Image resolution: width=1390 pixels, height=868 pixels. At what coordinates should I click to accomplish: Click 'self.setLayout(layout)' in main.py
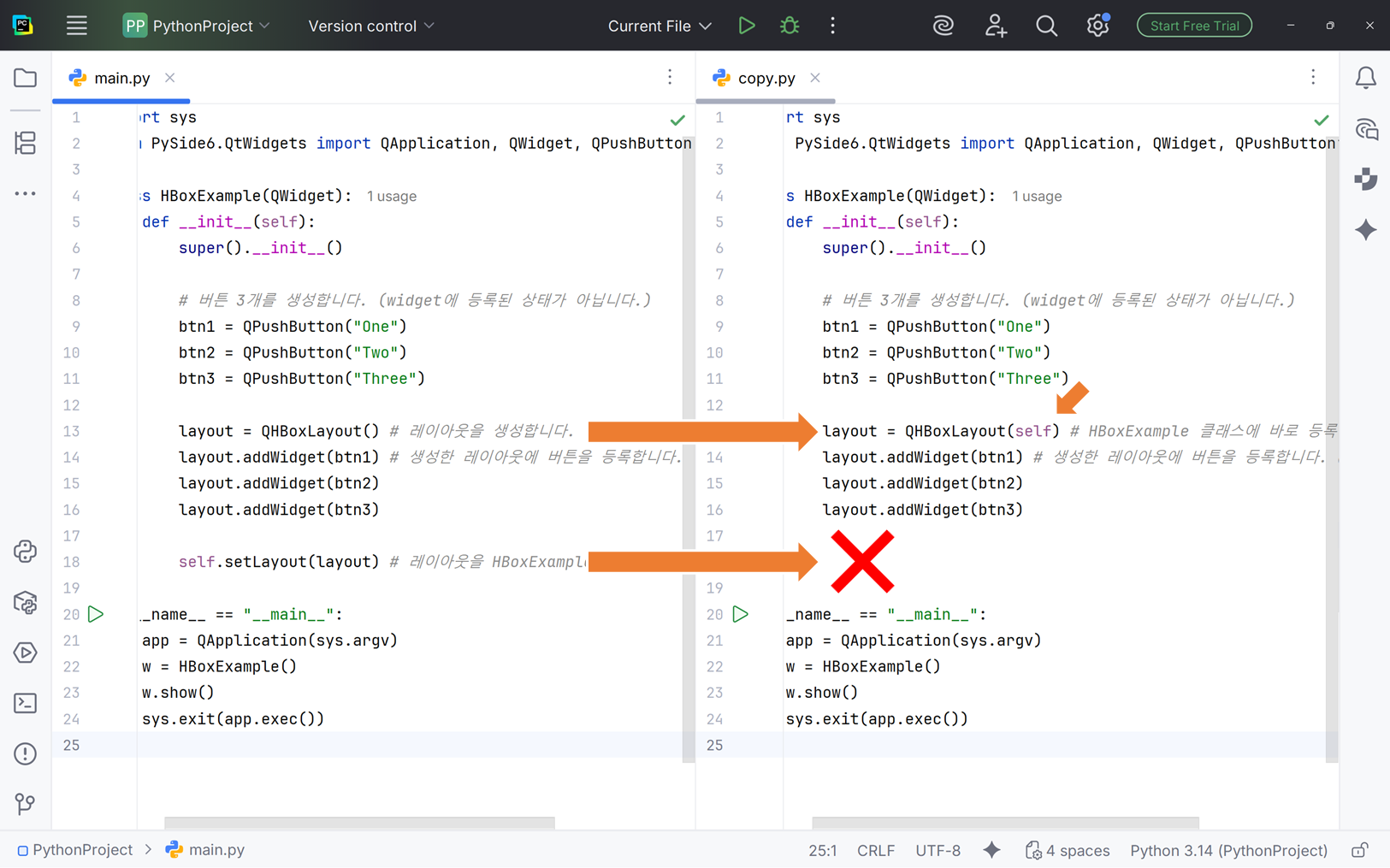(279, 562)
